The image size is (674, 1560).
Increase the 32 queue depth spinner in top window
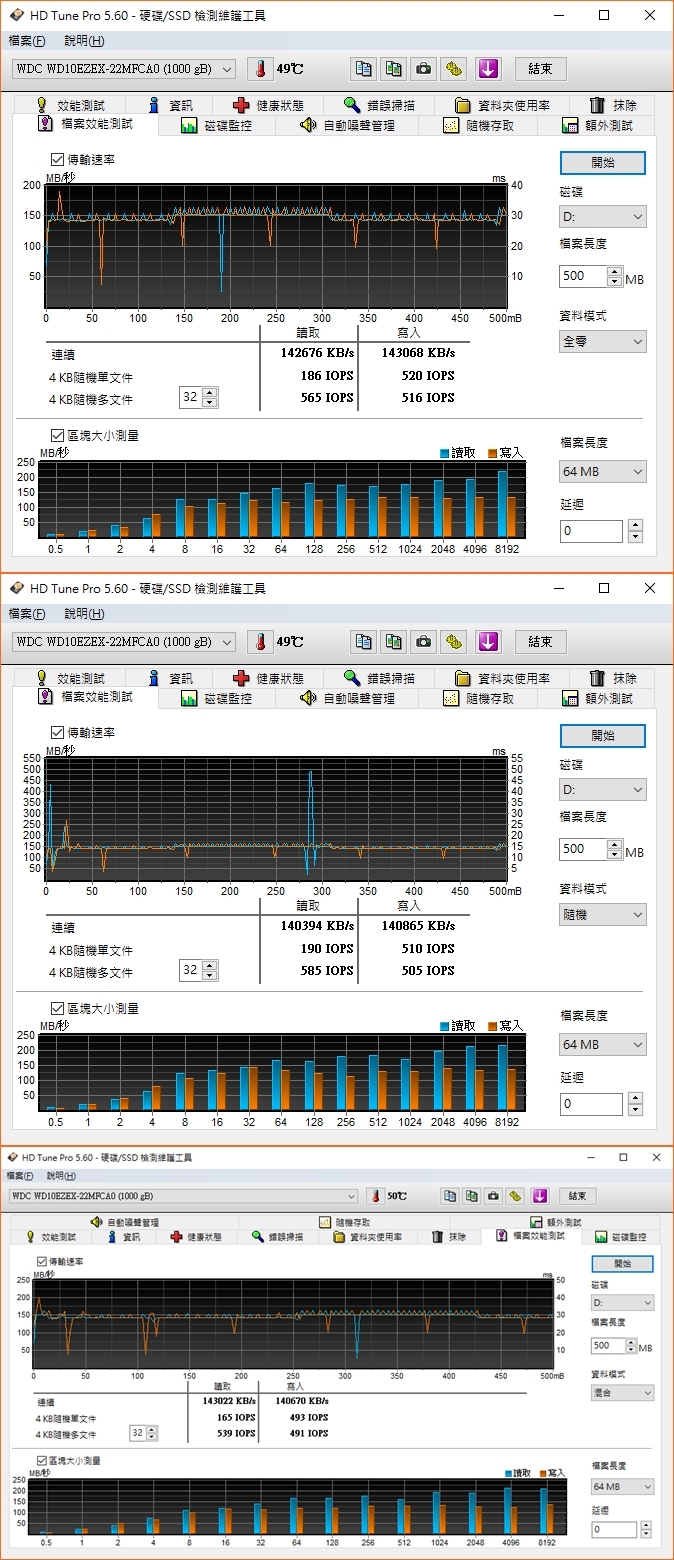[209, 393]
